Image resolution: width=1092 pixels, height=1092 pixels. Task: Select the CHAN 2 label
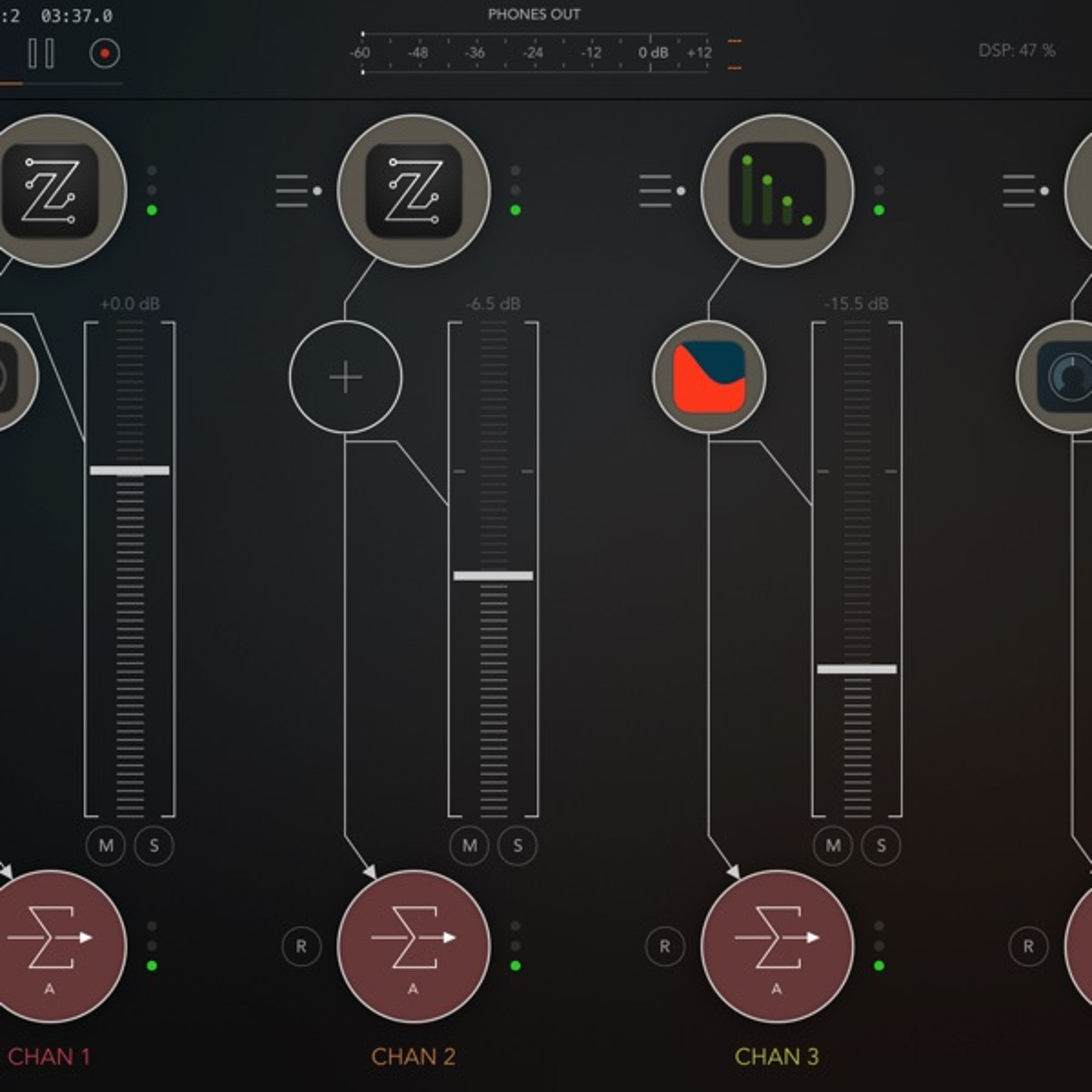(x=413, y=1056)
